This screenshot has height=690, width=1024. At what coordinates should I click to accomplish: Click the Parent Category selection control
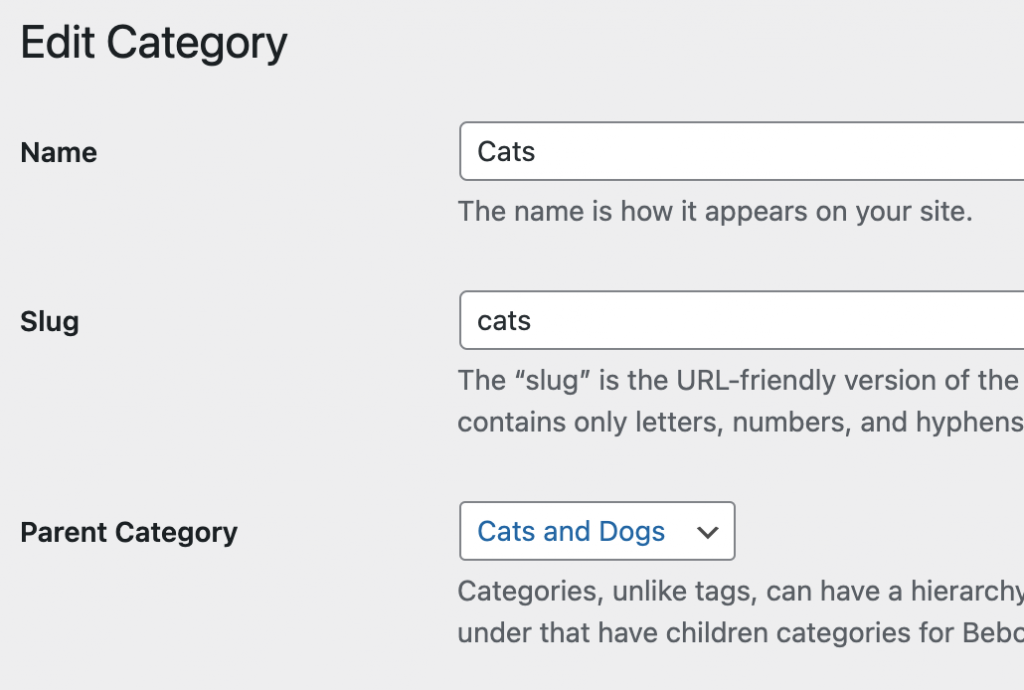596,531
